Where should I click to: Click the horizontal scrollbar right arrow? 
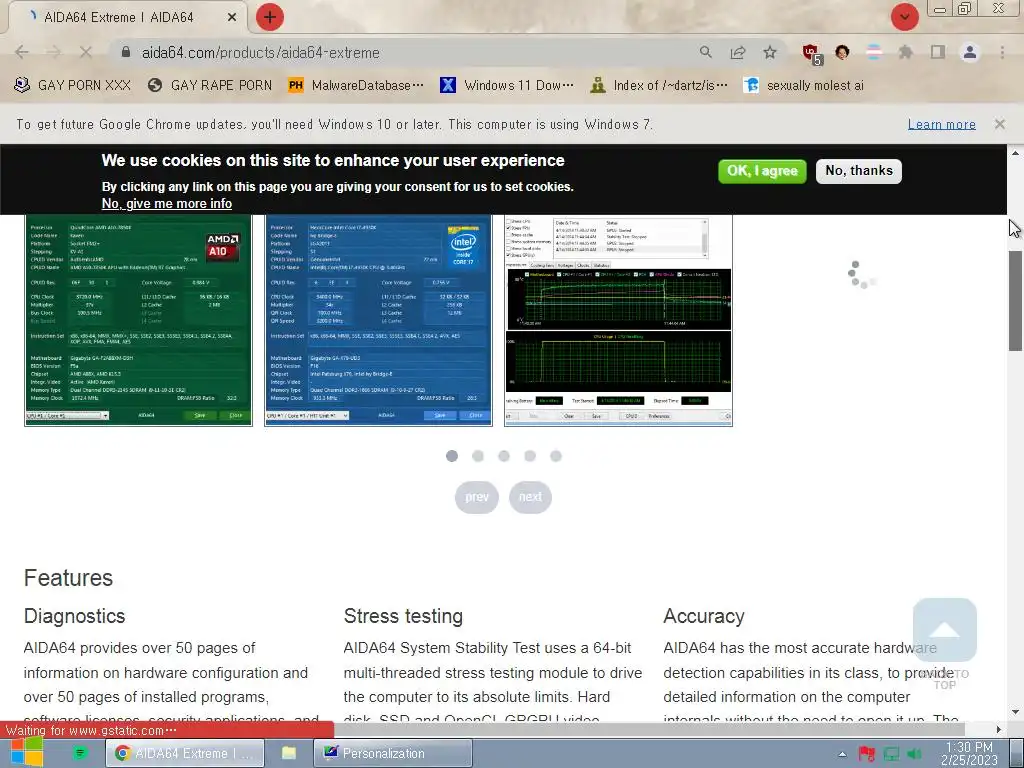pyautogui.click(x=999, y=729)
